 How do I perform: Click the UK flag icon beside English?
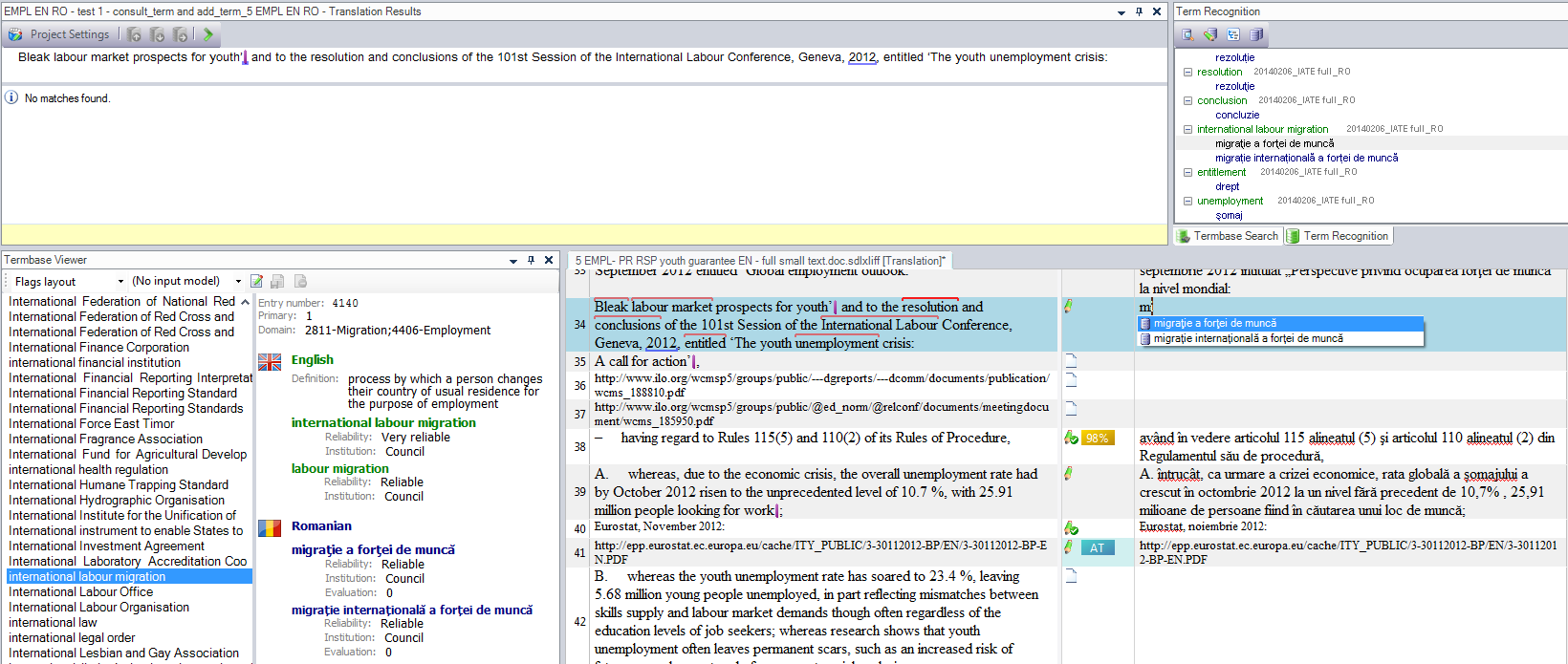(x=270, y=361)
